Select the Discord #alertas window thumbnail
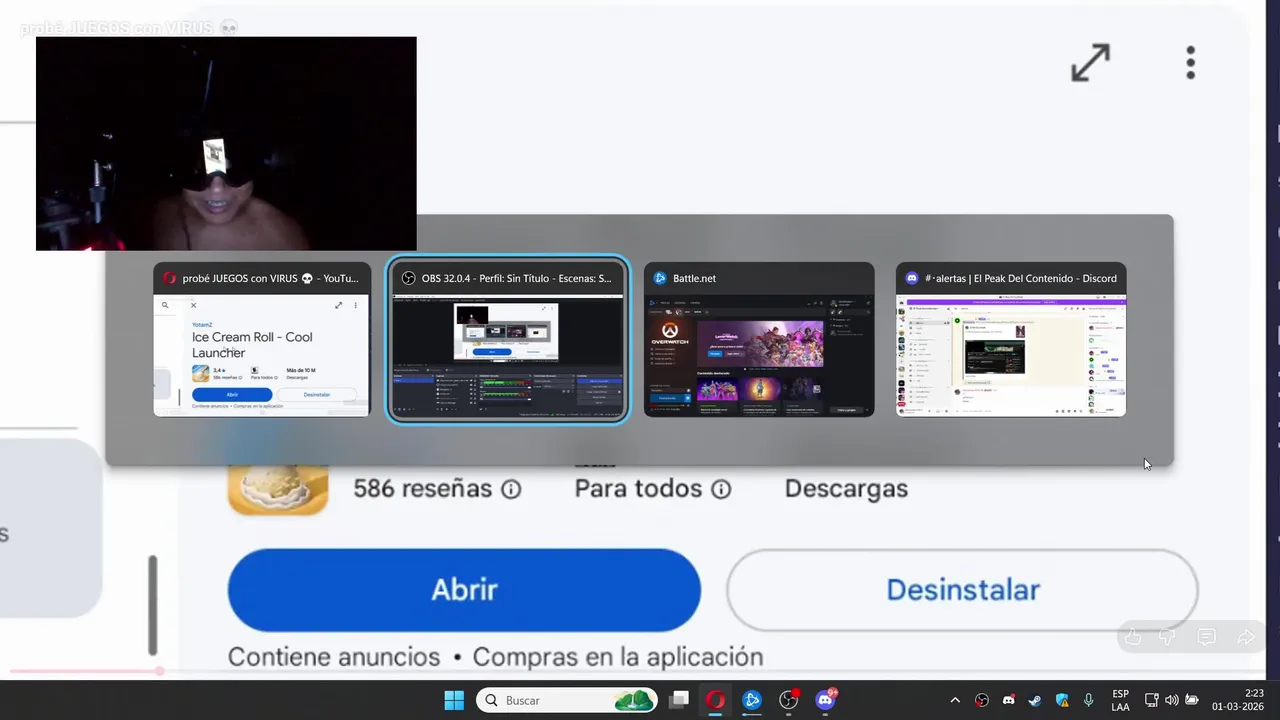Viewport: 1280px width, 720px height. point(1011,340)
